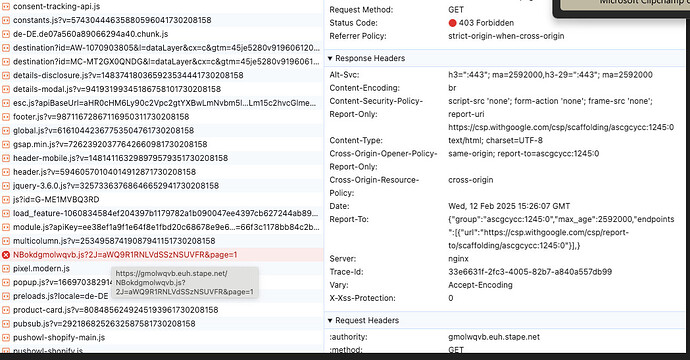Select the header-mobile.js request

pyautogui.click(x=161, y=158)
